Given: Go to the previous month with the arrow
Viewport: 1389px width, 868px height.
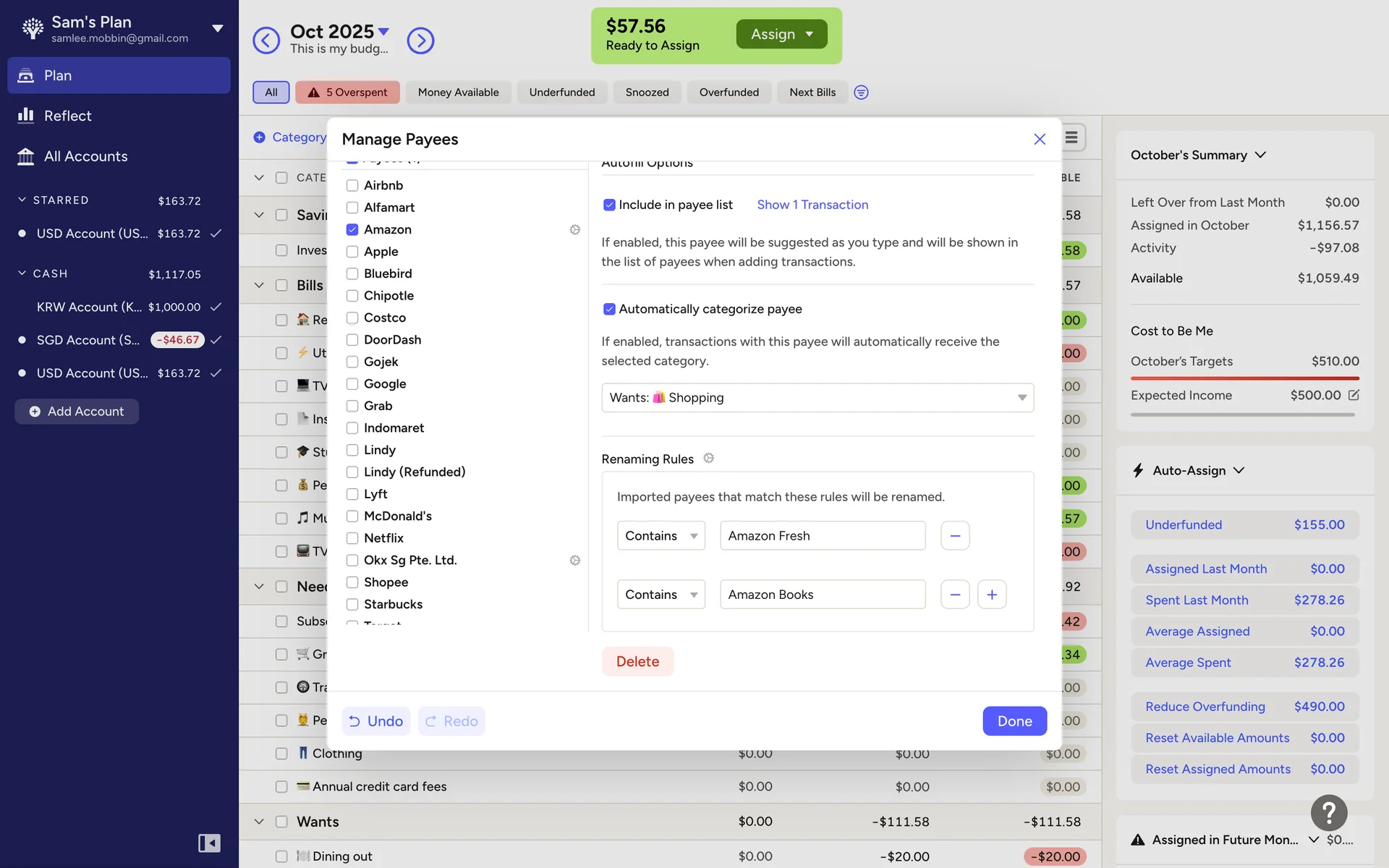Looking at the screenshot, I should 266,41.
